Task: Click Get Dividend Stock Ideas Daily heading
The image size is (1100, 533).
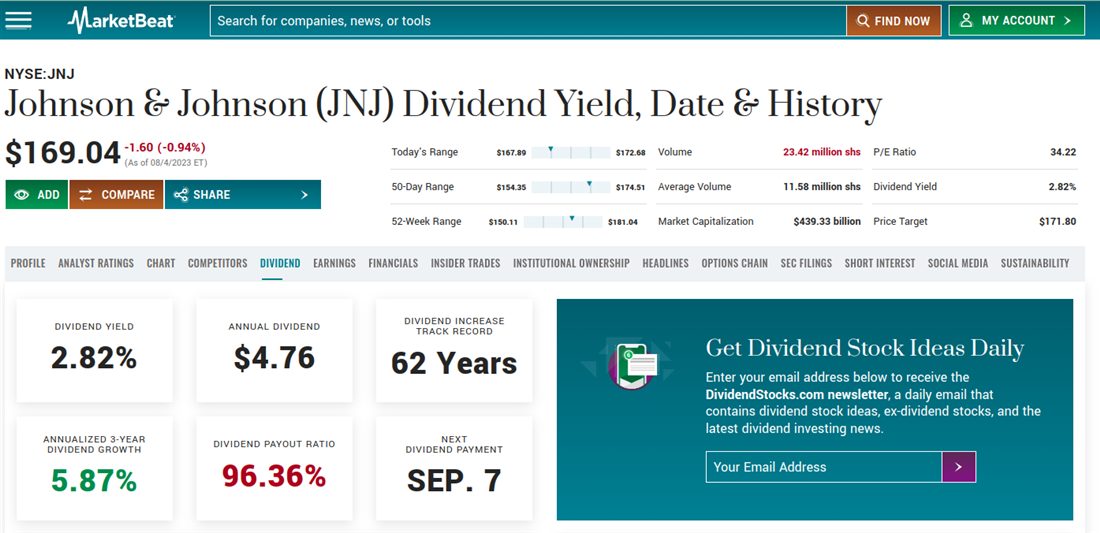Action: (865, 349)
